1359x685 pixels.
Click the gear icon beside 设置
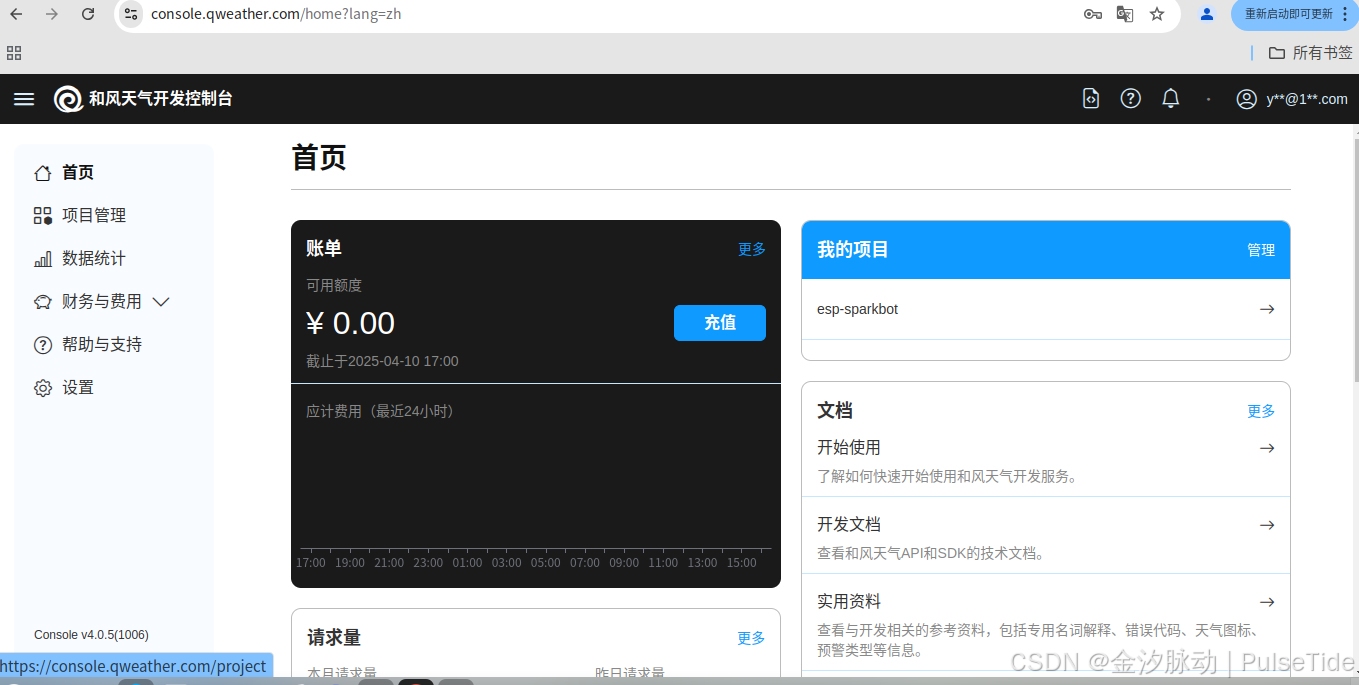[43, 388]
